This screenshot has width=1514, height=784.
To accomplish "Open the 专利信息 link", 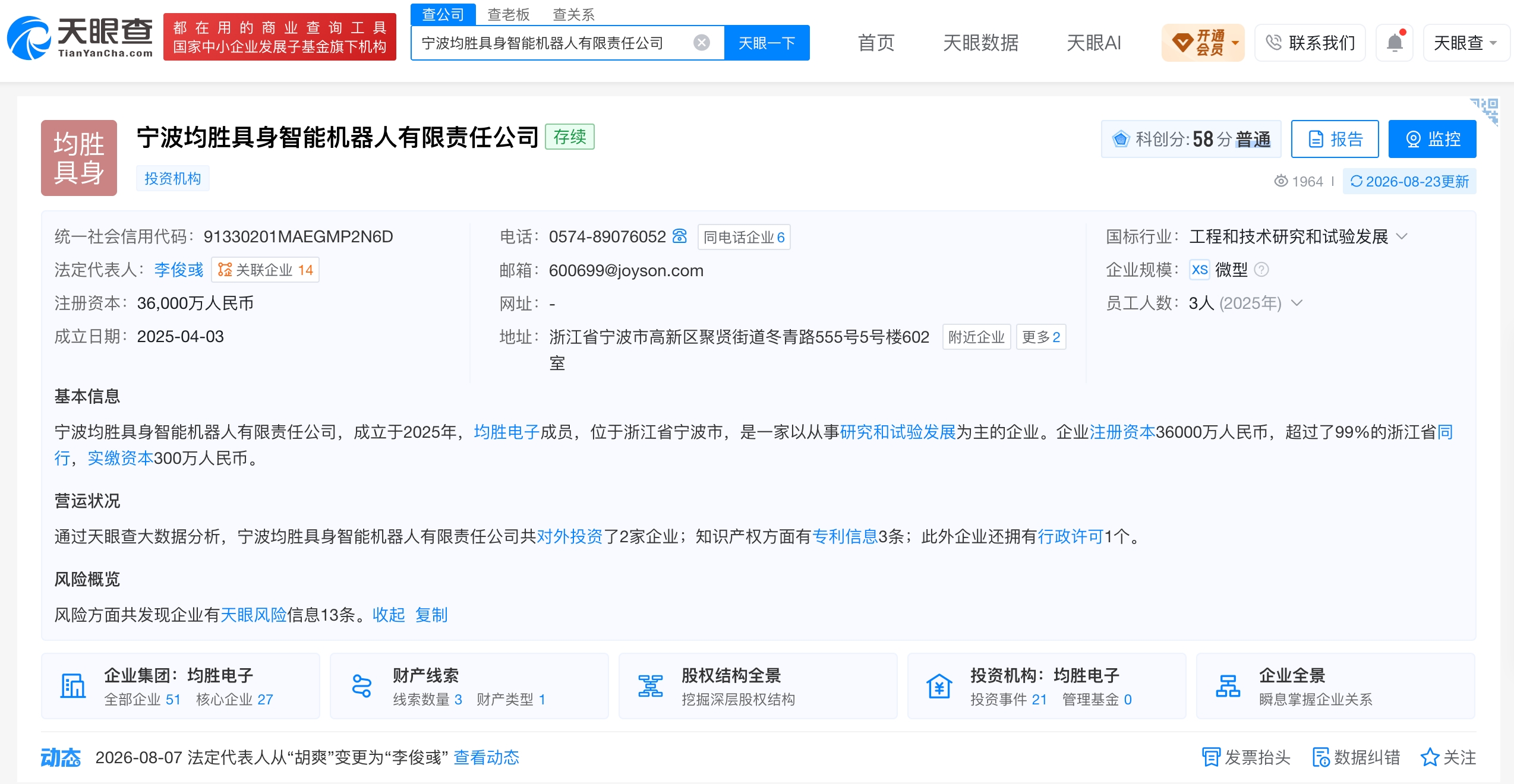I will 845,536.
